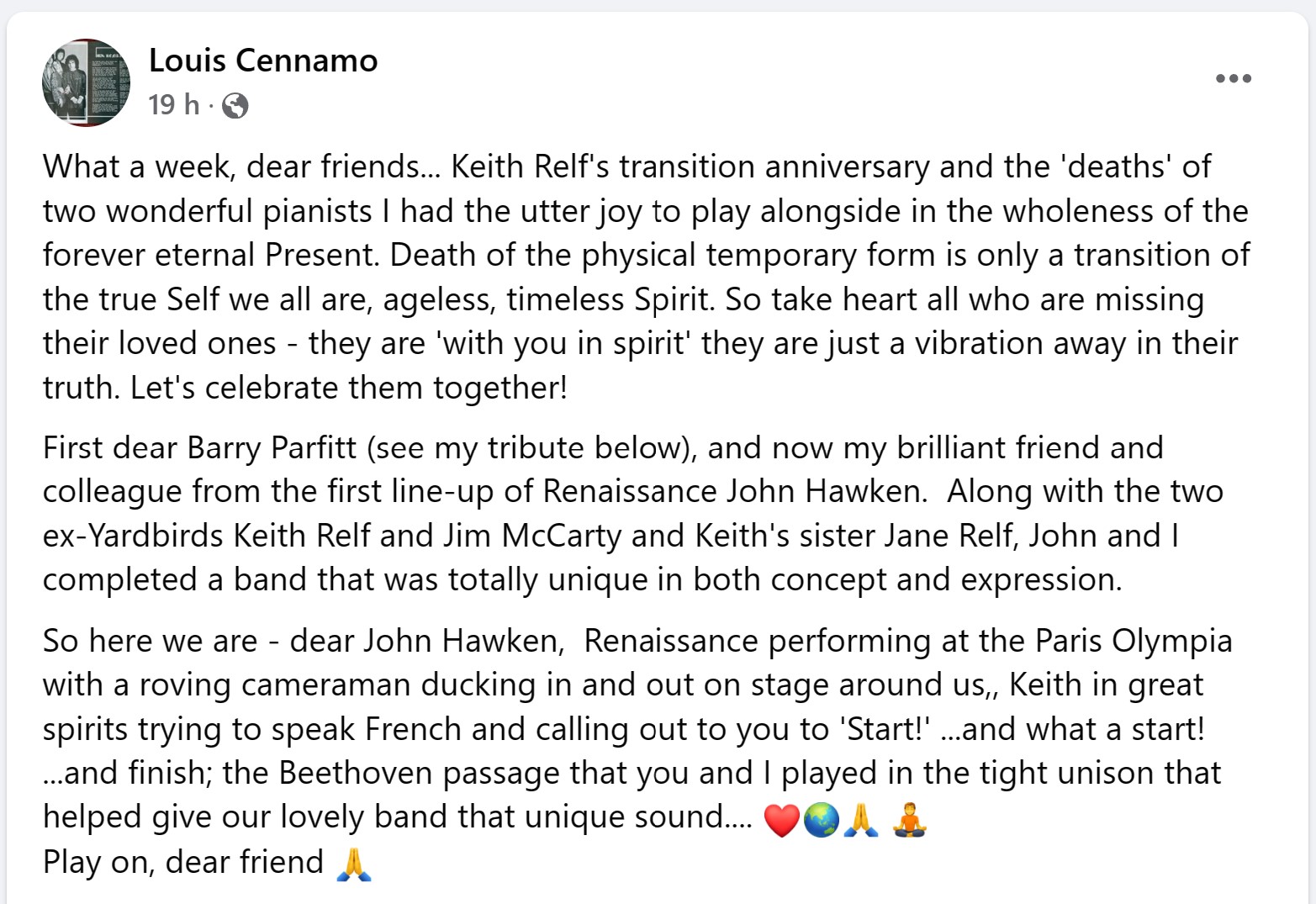Viewport: 1316px width, 904px height.
Task: Click the text "Let's celebrate them together!"
Action: point(349,388)
